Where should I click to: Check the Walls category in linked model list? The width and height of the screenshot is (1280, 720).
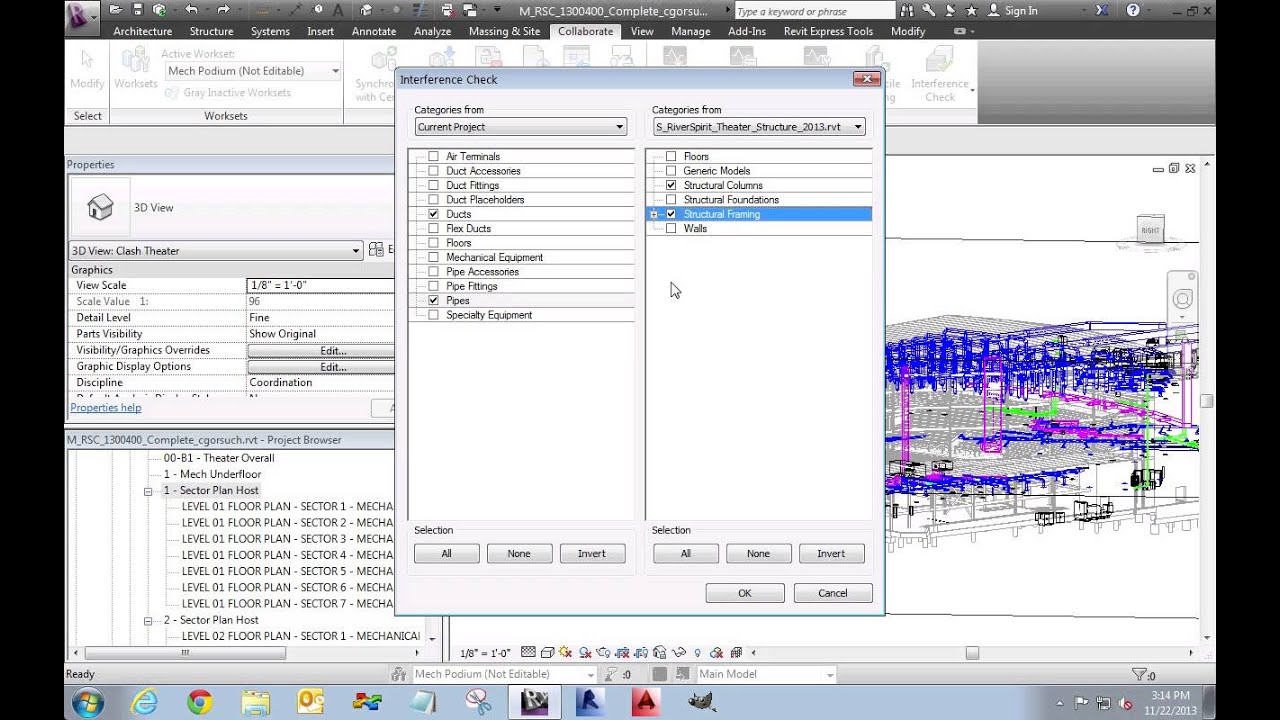671,228
